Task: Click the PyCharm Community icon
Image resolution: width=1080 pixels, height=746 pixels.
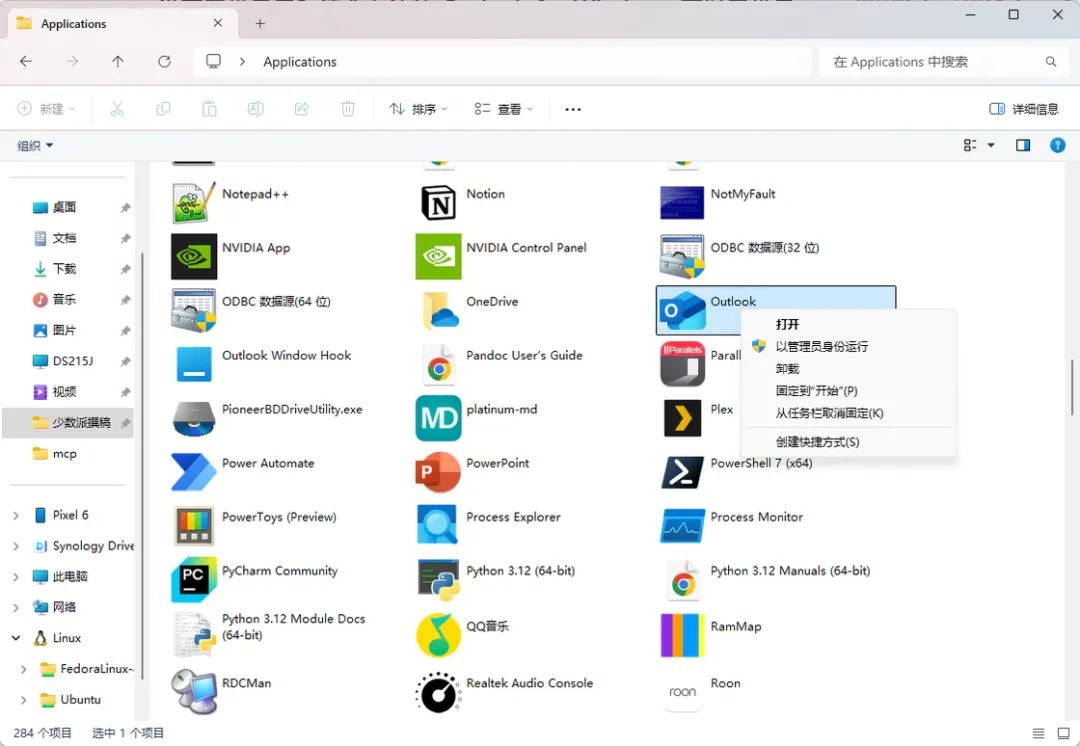Action: (194, 579)
